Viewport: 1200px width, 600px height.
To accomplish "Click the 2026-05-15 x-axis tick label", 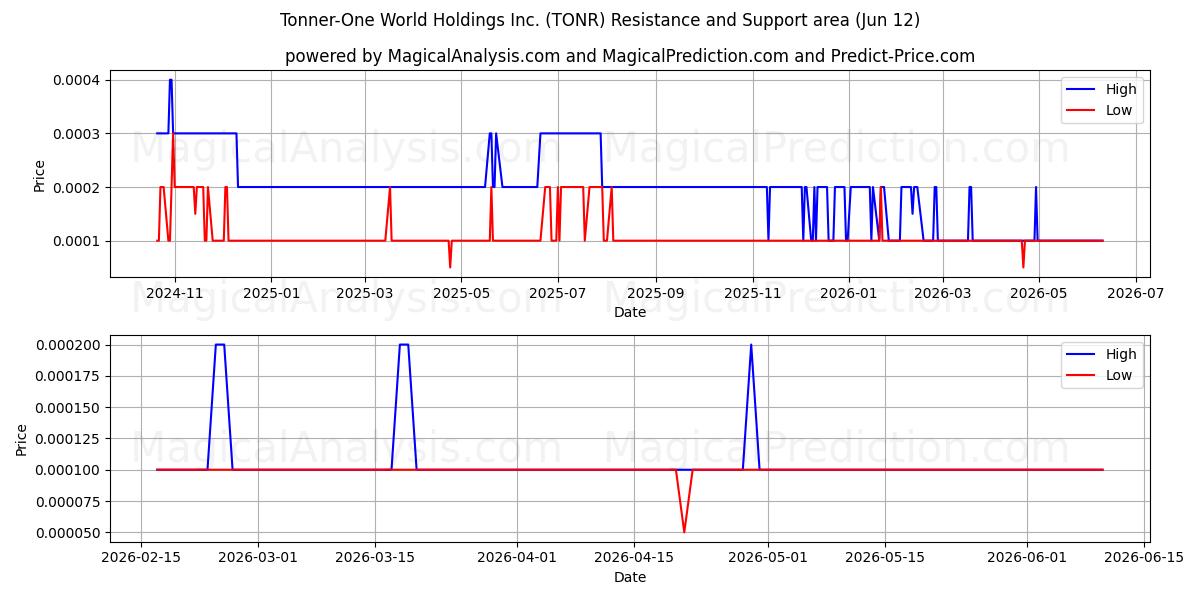I will pos(885,558).
